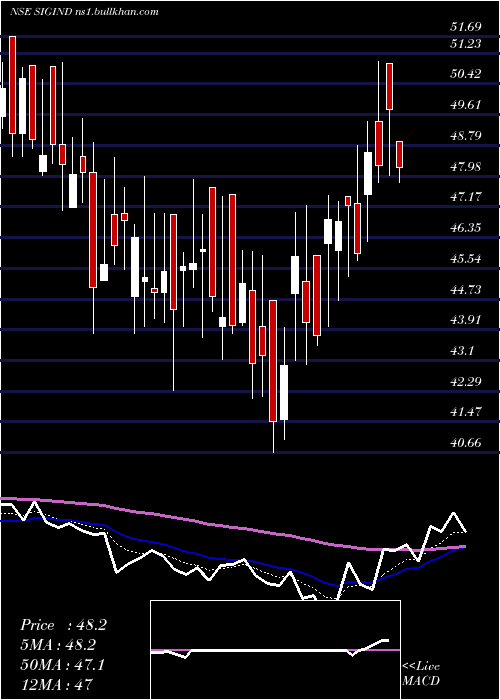Click inside the MACD indicator panel
Image resolution: width=500 pixels, height=700 pixels.
point(275,650)
